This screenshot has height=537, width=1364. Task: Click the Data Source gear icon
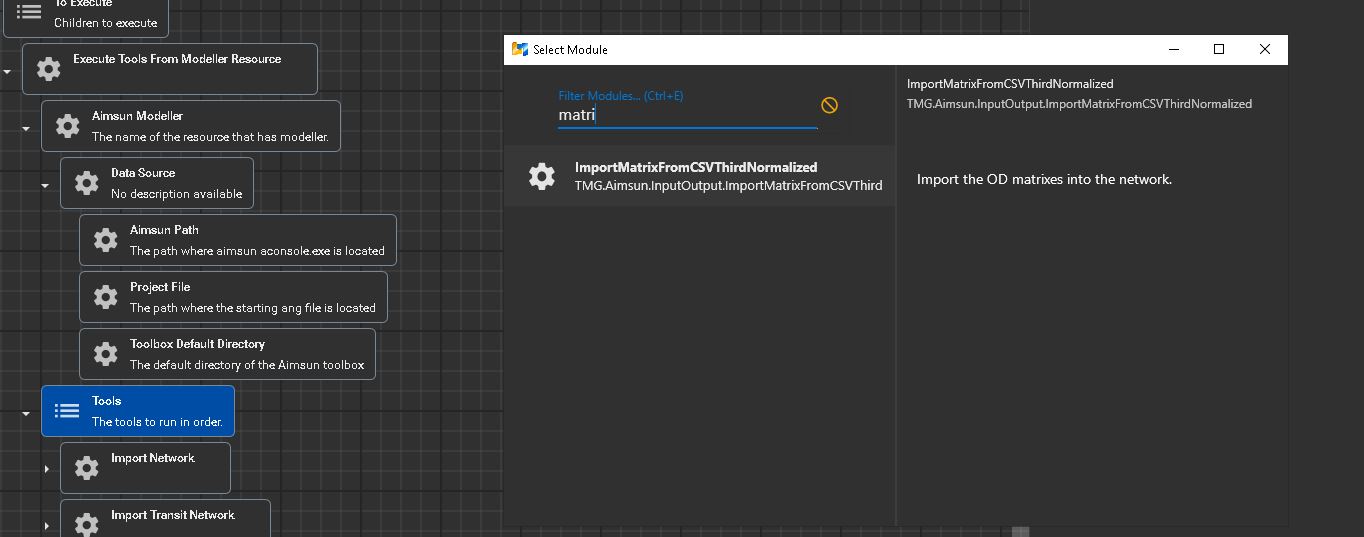coord(87,183)
